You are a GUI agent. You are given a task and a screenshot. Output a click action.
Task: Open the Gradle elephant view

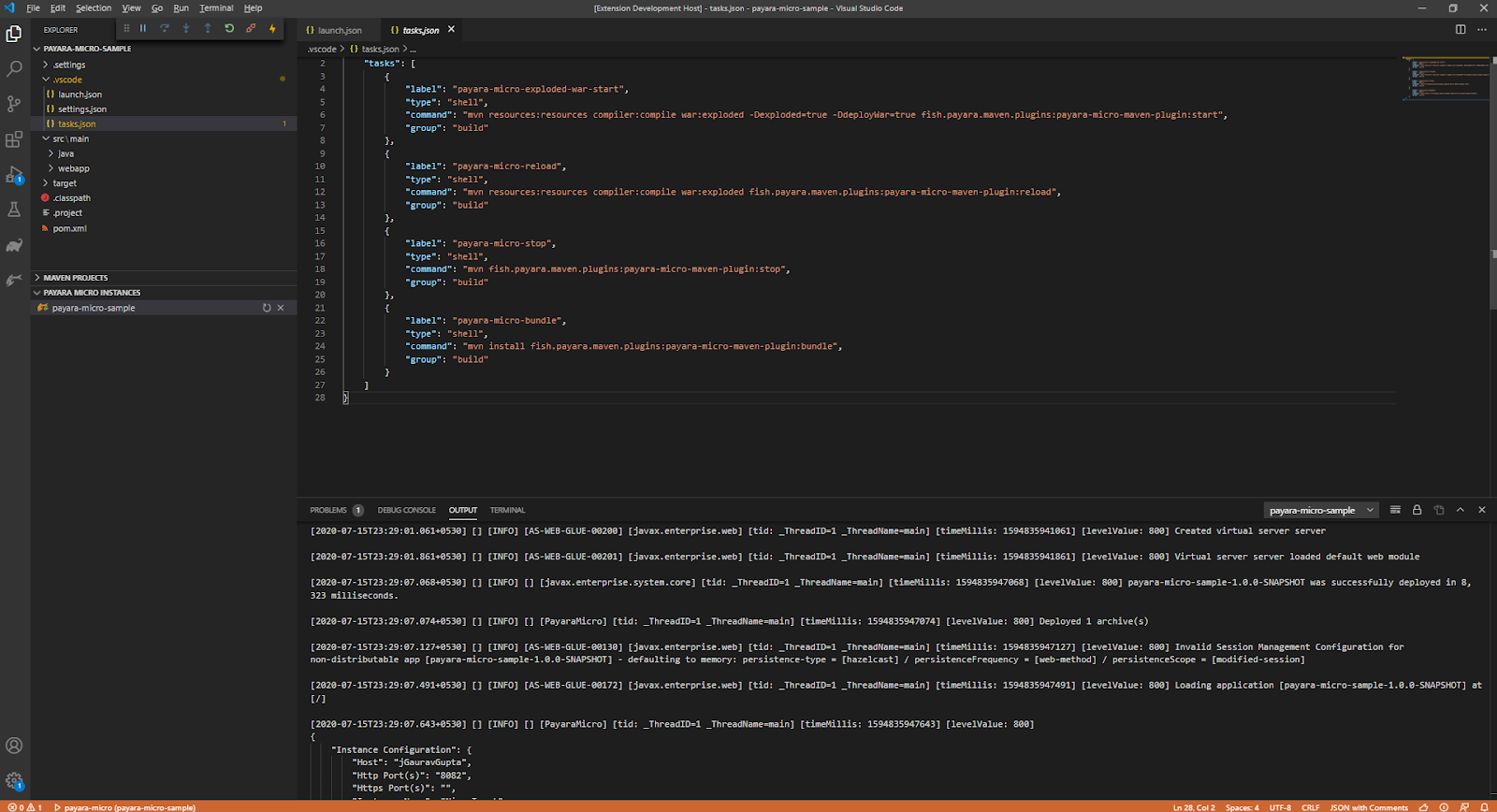click(x=14, y=245)
